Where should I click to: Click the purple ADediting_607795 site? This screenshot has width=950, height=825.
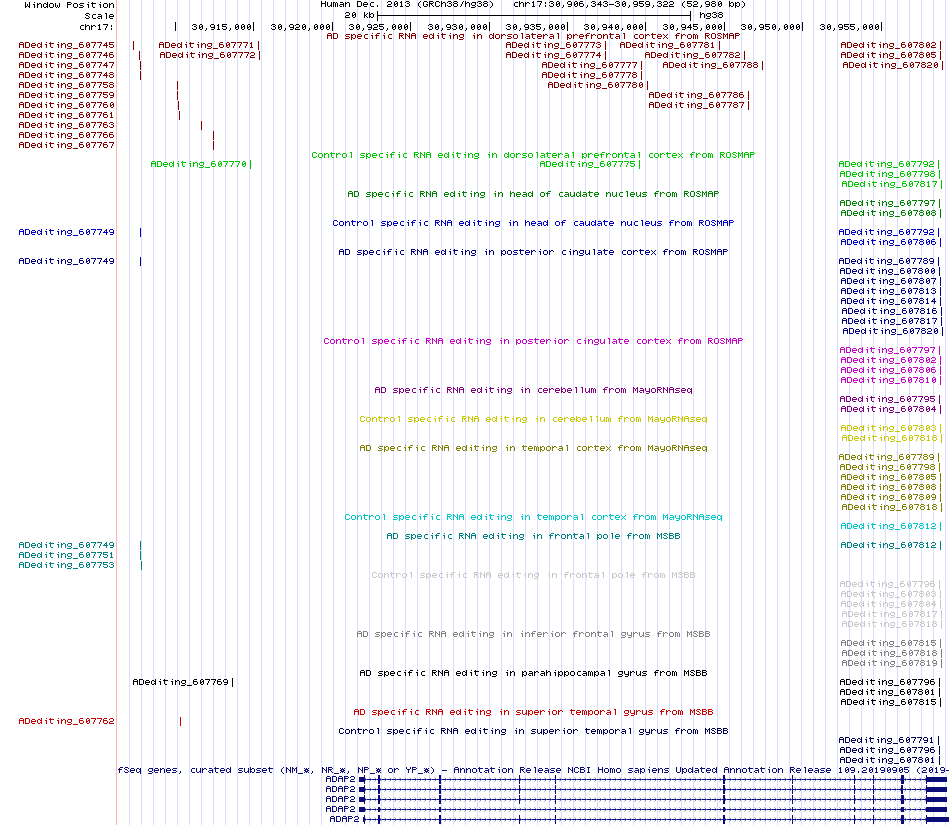point(890,399)
